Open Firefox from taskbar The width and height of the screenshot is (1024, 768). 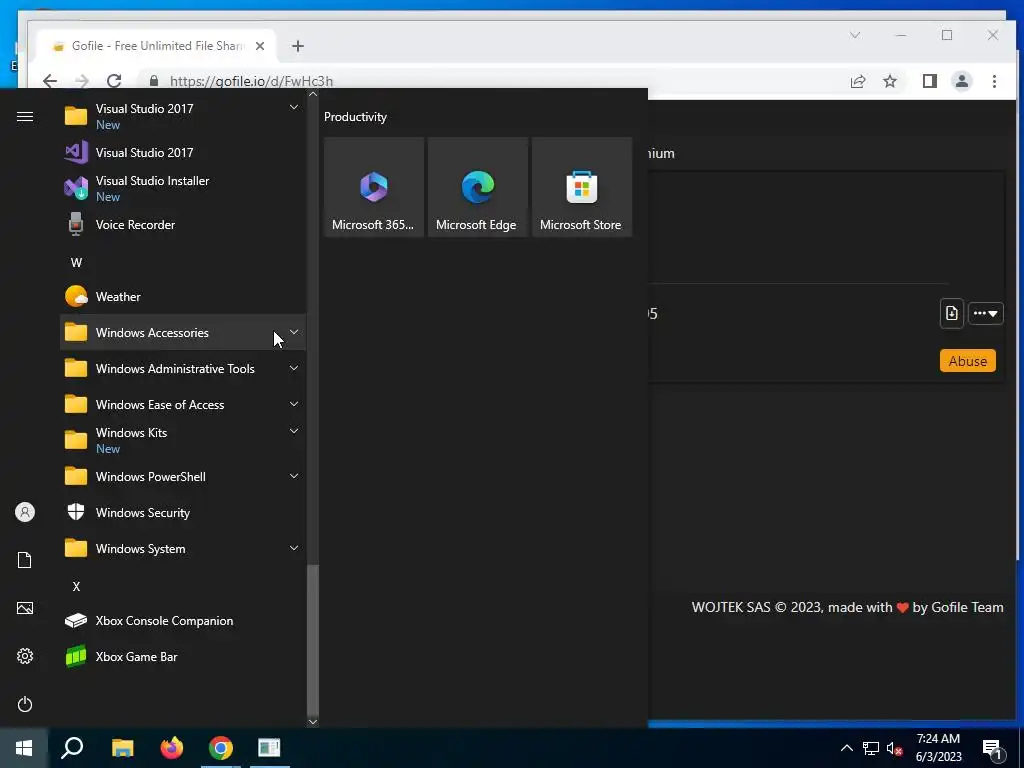pos(172,748)
